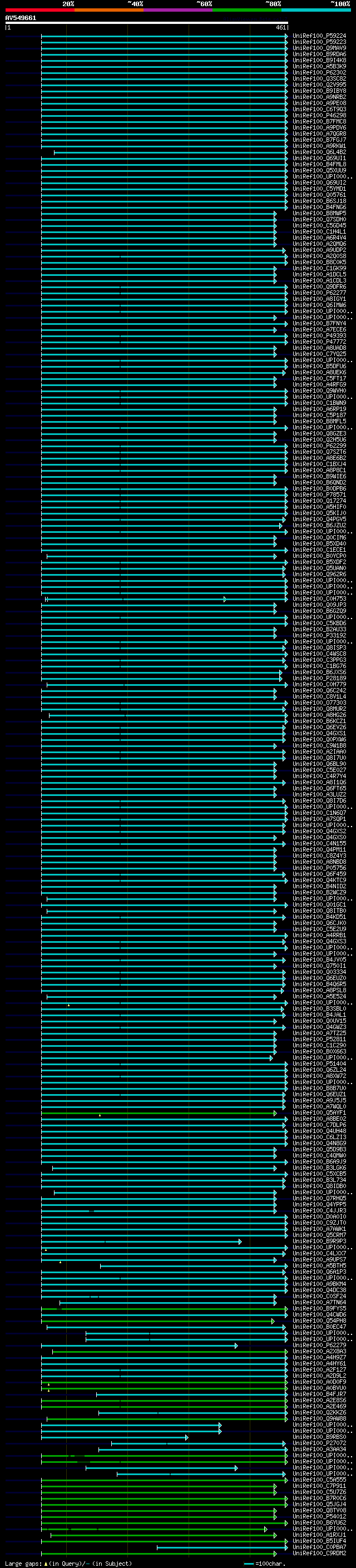Select the UniRef100_O77303 label

tap(319, 703)
